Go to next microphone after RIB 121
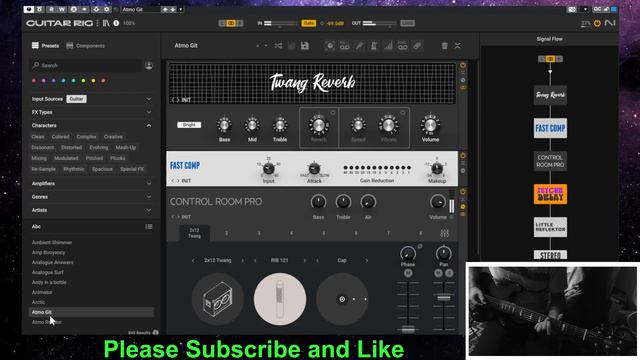This screenshot has height=360, width=640. pyautogui.click(x=304, y=260)
